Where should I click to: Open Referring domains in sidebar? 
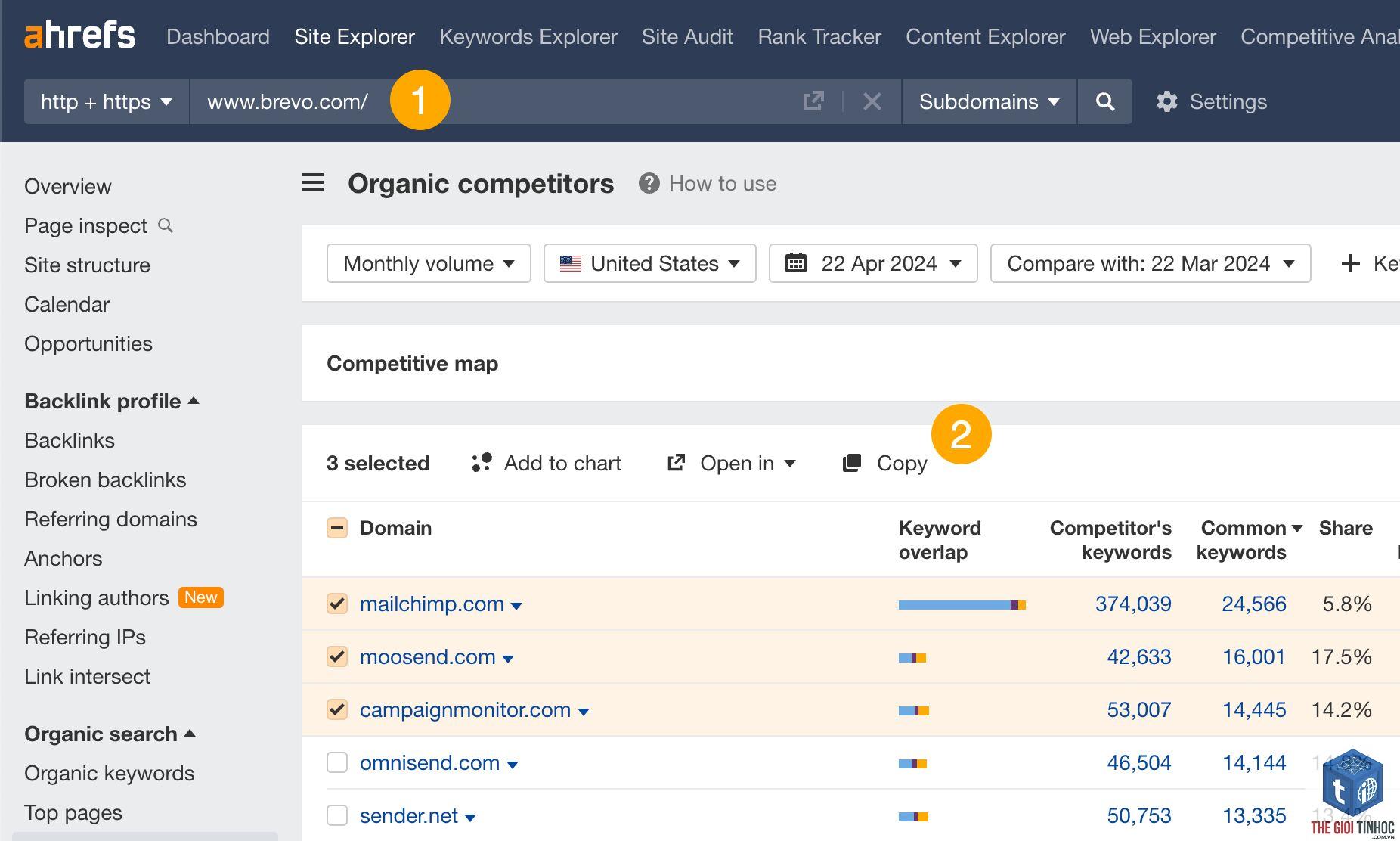point(110,519)
